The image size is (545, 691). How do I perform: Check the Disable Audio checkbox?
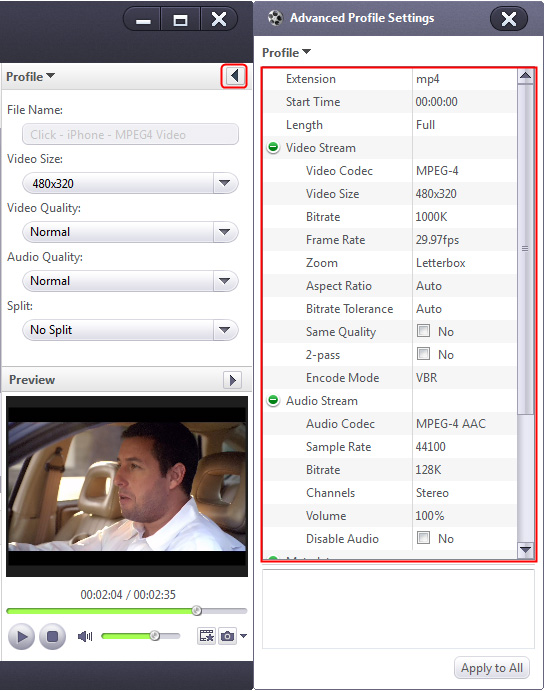point(423,538)
